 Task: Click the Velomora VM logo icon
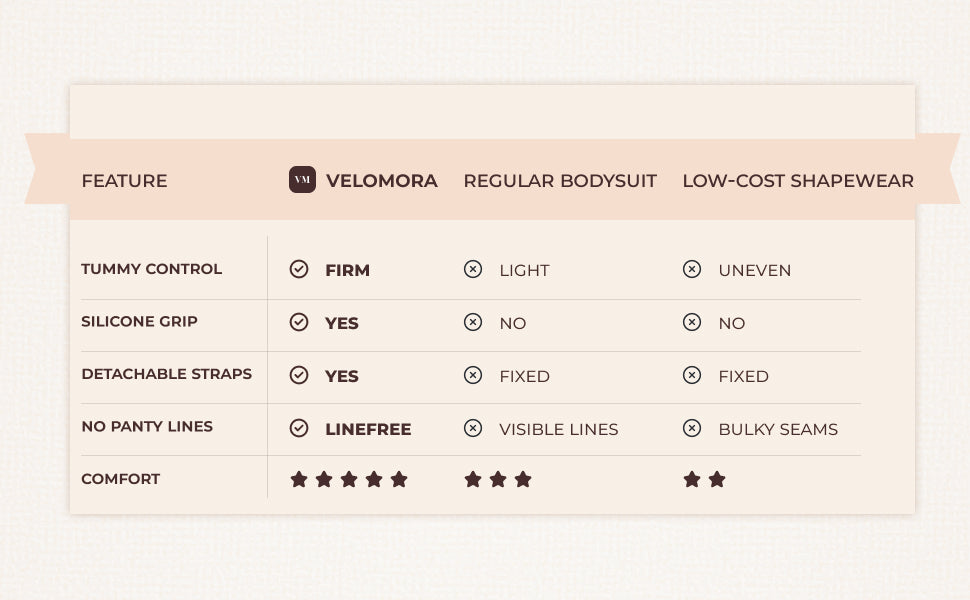pos(302,180)
